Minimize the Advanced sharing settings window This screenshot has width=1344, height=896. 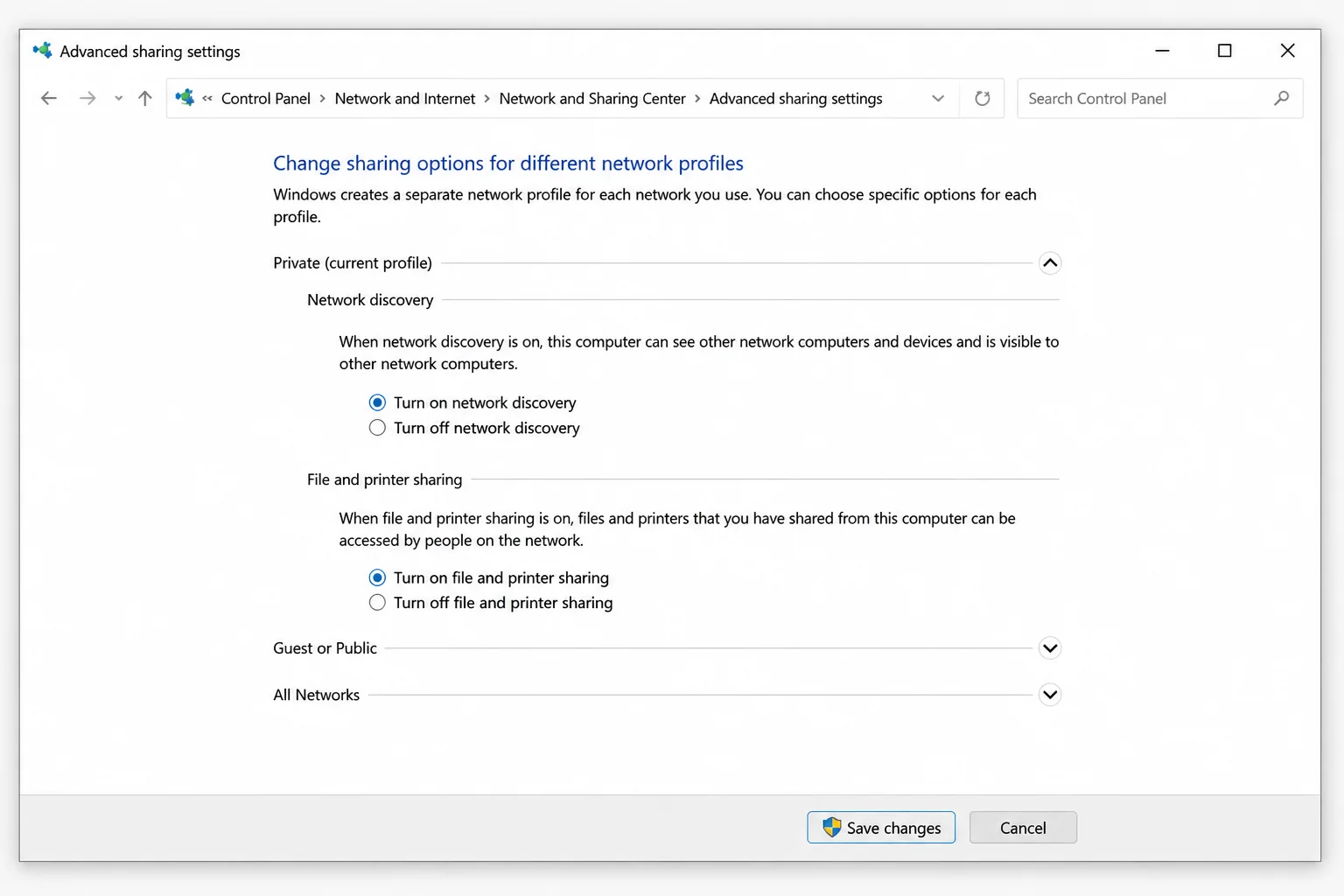(1162, 51)
